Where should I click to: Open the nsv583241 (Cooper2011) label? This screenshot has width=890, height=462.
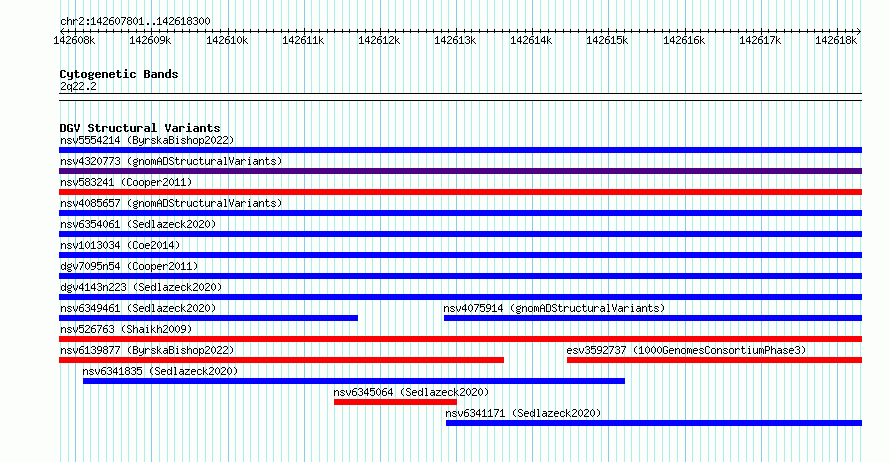click(x=126, y=182)
